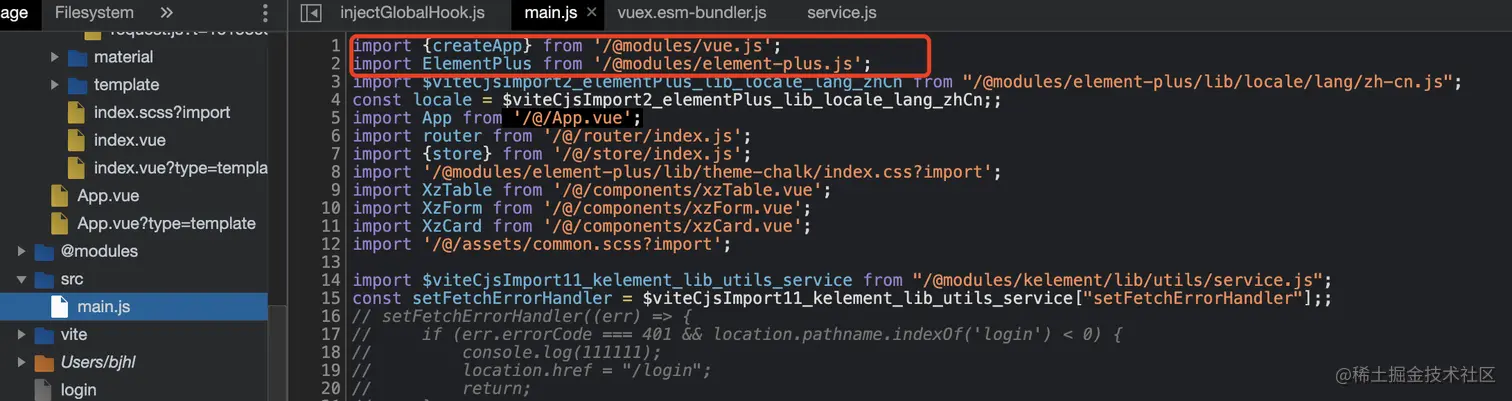Click line number 14 in the gutter

click(x=331, y=280)
